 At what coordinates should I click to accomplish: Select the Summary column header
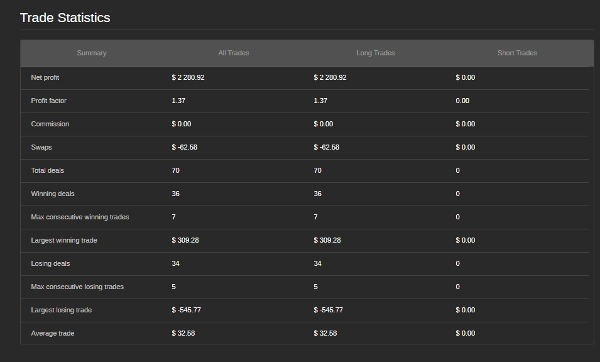[91, 53]
